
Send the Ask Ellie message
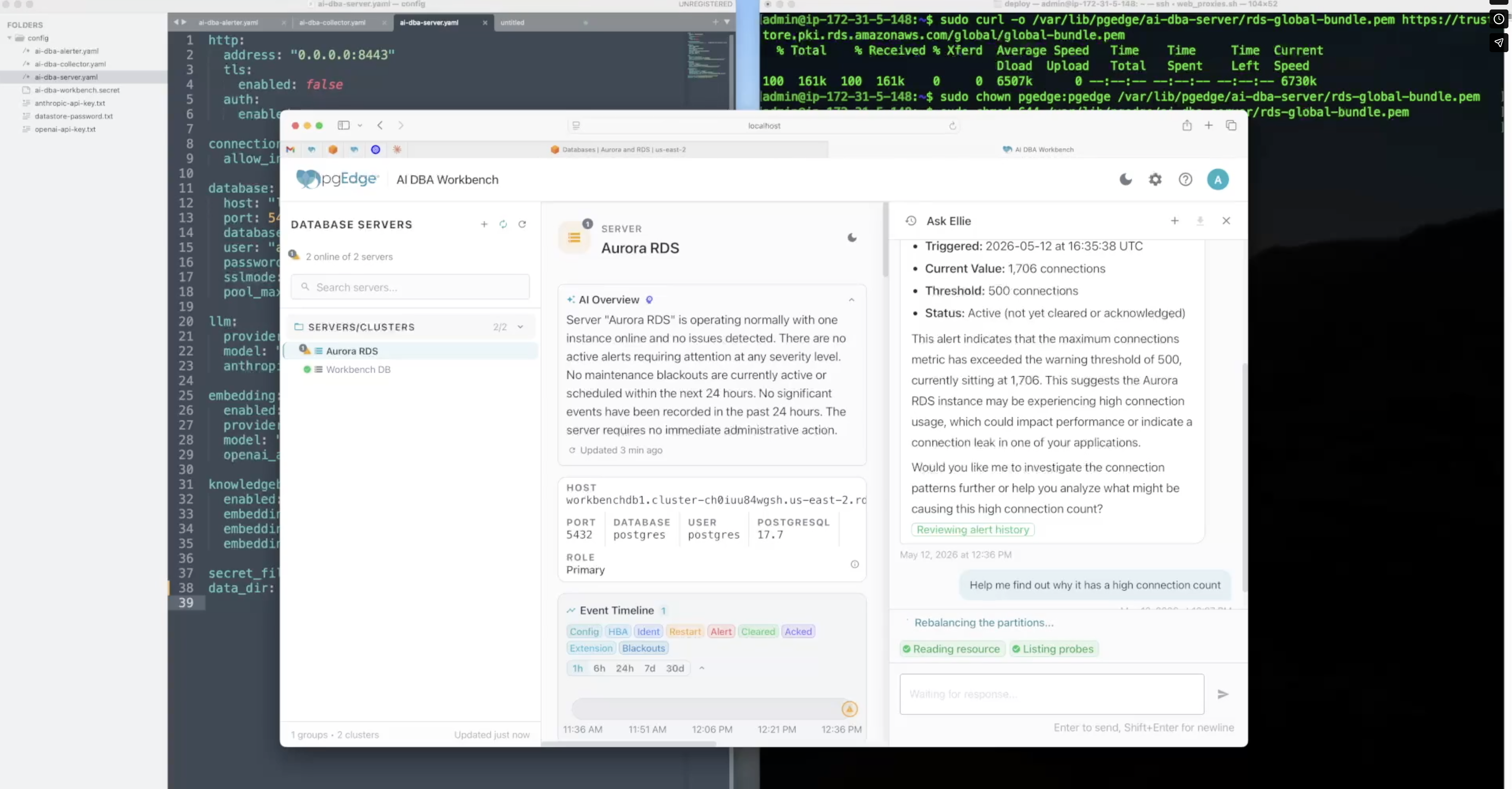click(1223, 695)
